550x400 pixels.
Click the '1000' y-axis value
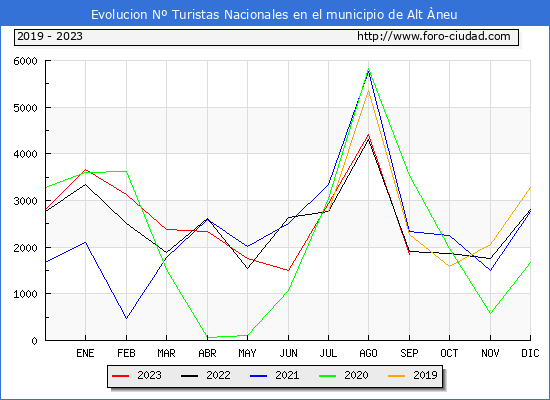[25, 294]
